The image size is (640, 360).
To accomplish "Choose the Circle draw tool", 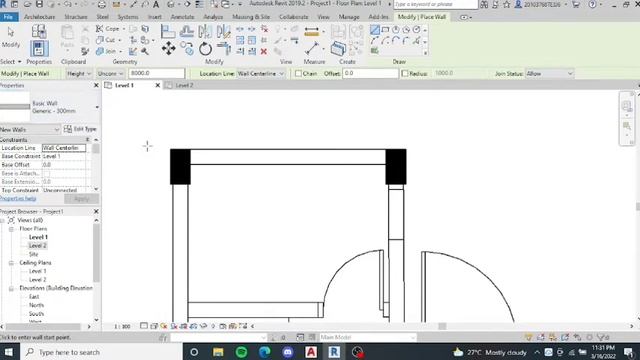I will 416,30.
